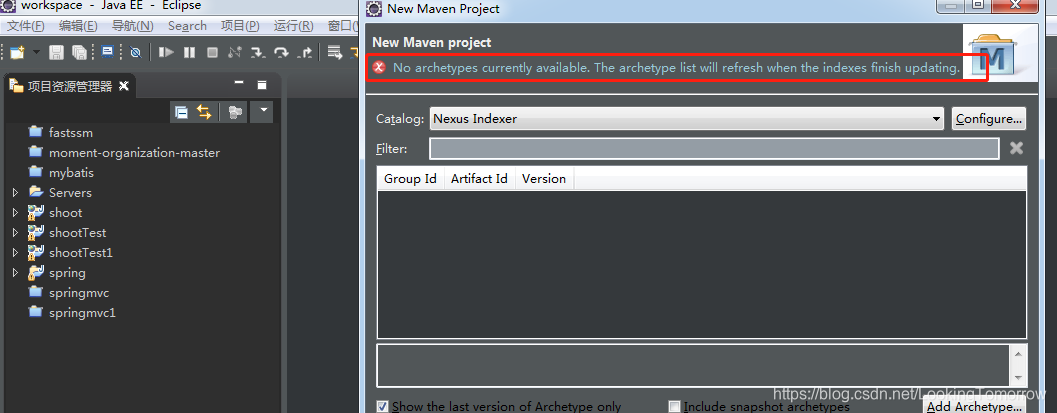Sort by Version column header
This screenshot has width=1057, height=413.
544,179
